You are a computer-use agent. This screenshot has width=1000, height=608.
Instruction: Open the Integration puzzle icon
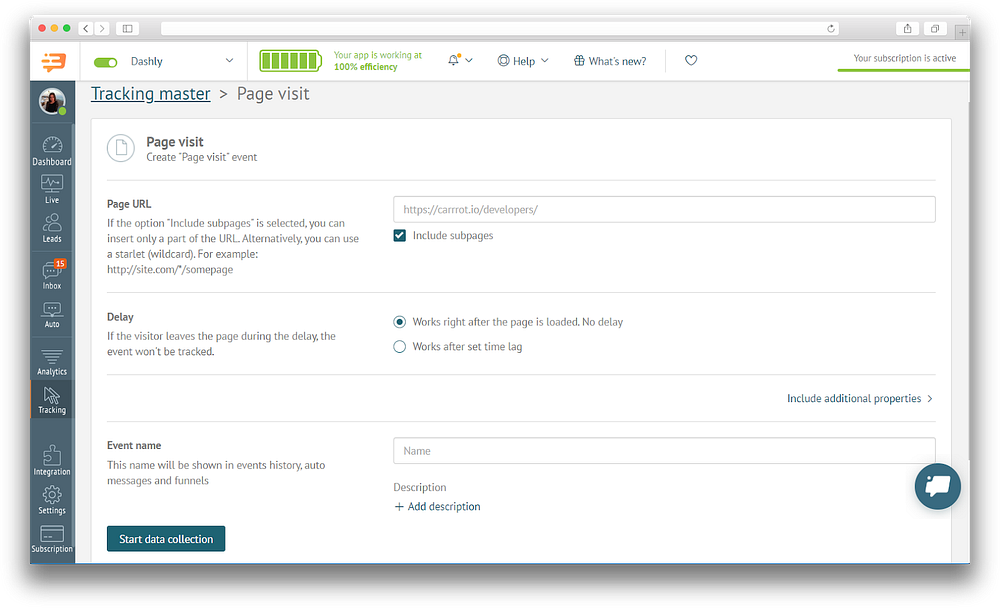52,461
